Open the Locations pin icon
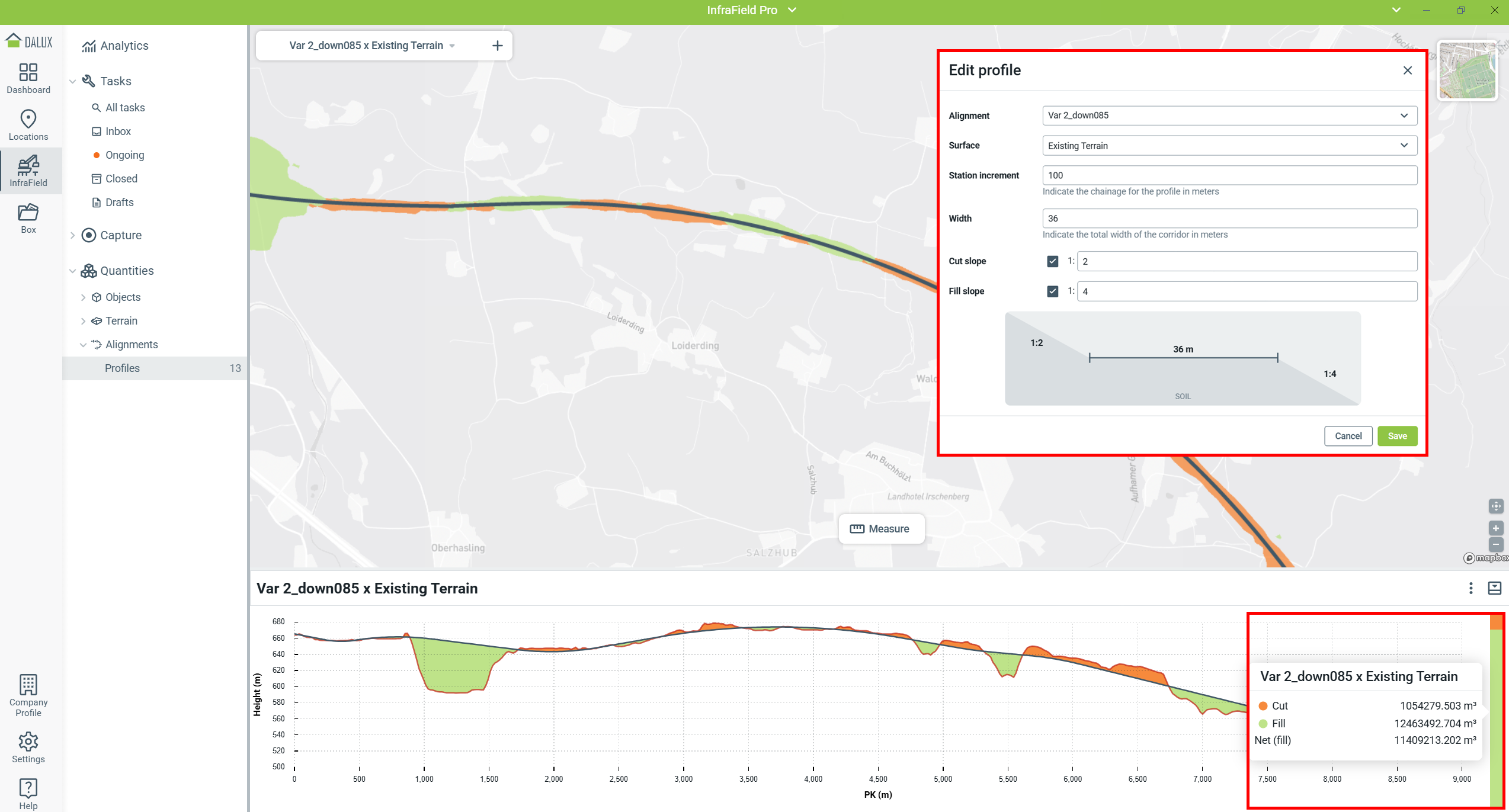This screenshot has width=1509, height=812. [x=28, y=119]
